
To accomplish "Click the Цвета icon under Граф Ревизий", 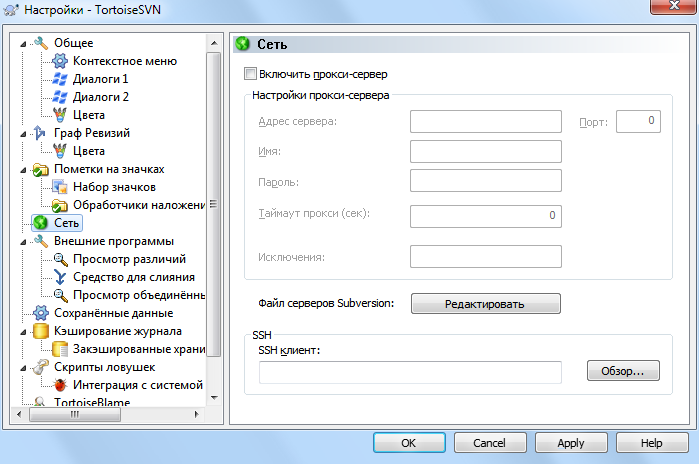I will [60, 151].
